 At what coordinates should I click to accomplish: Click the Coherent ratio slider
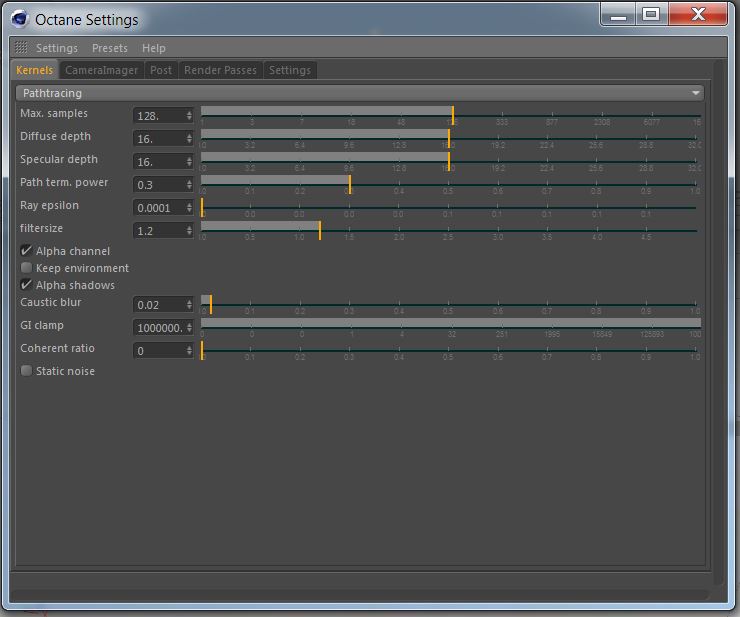[x=451, y=351]
